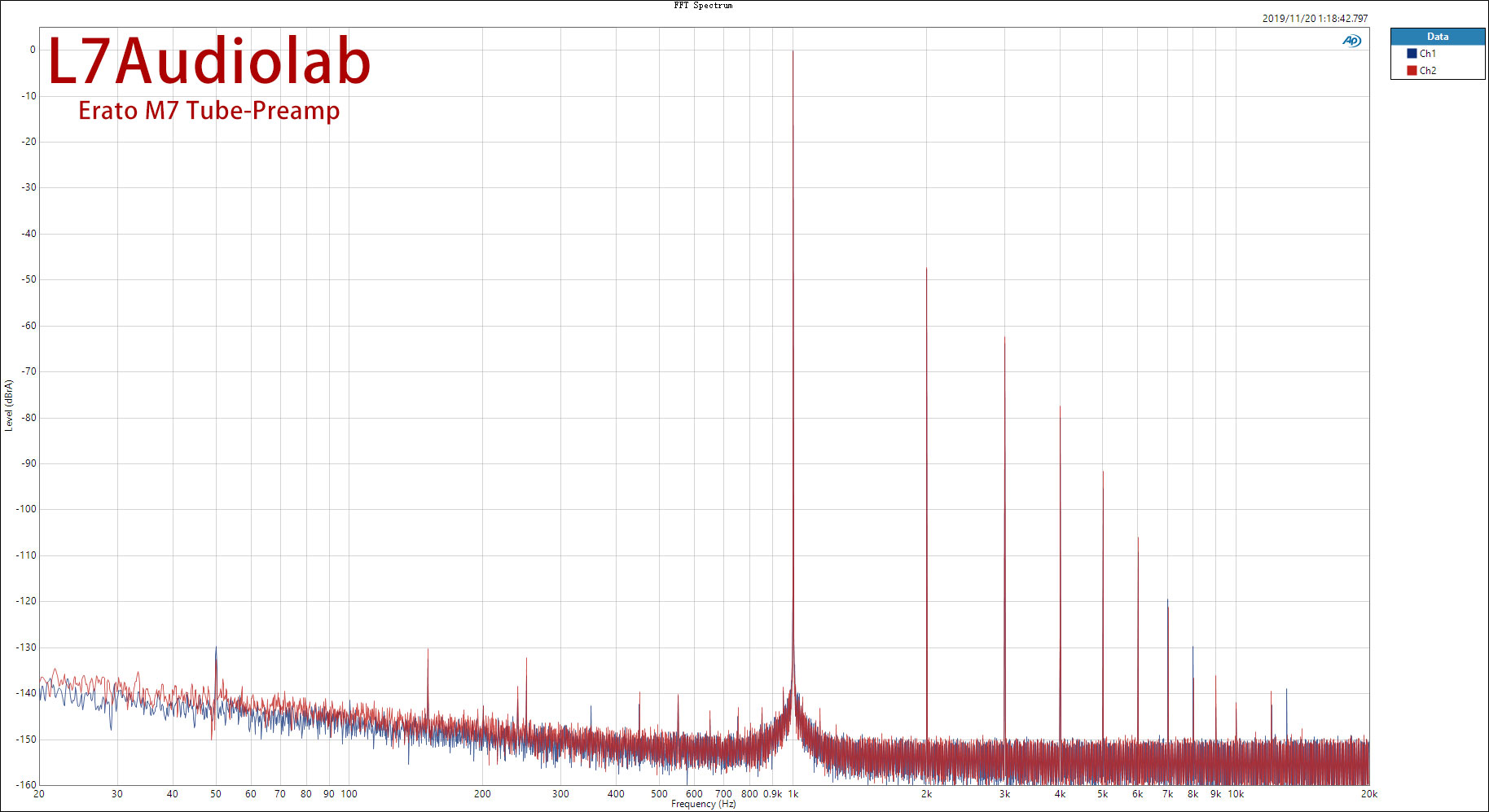The height and width of the screenshot is (812, 1489).
Task: Click the Data legend header
Action: pos(1438,37)
